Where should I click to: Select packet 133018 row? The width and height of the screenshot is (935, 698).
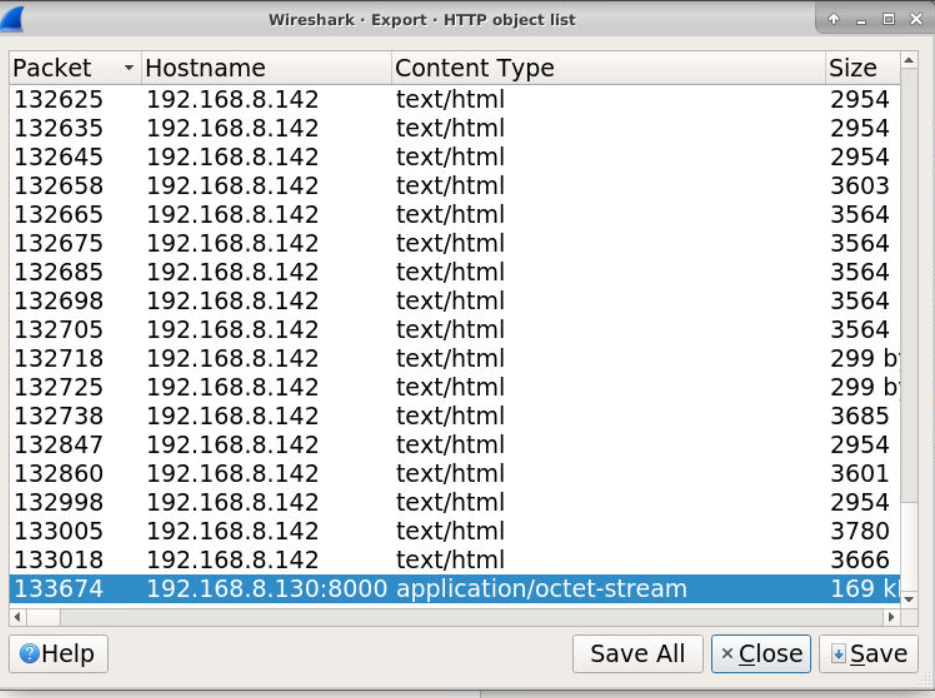click(x=454, y=560)
